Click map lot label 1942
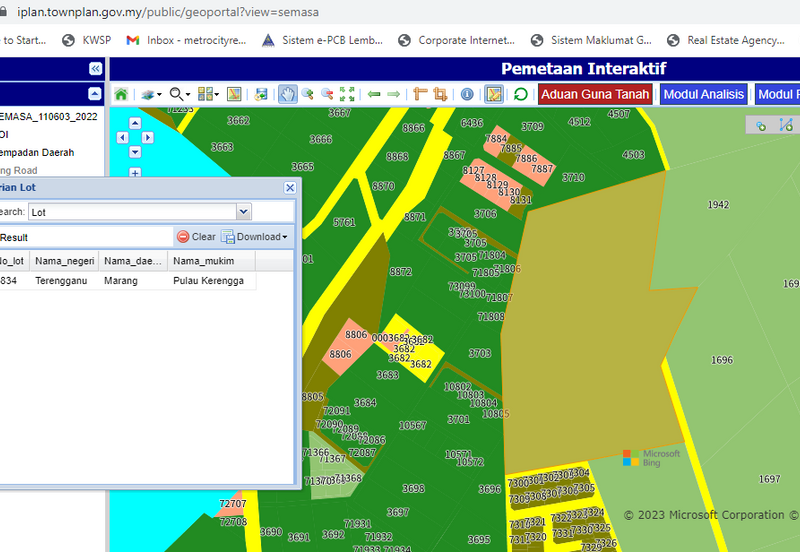This screenshot has height=552, width=800. (718, 205)
